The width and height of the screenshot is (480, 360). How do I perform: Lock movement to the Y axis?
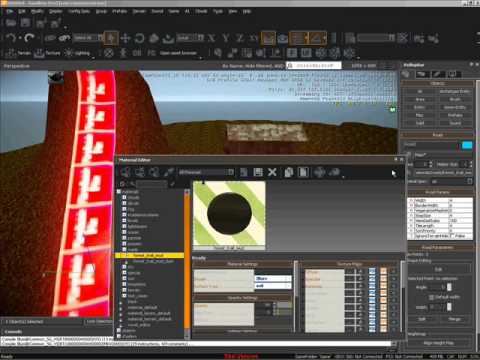226,38
